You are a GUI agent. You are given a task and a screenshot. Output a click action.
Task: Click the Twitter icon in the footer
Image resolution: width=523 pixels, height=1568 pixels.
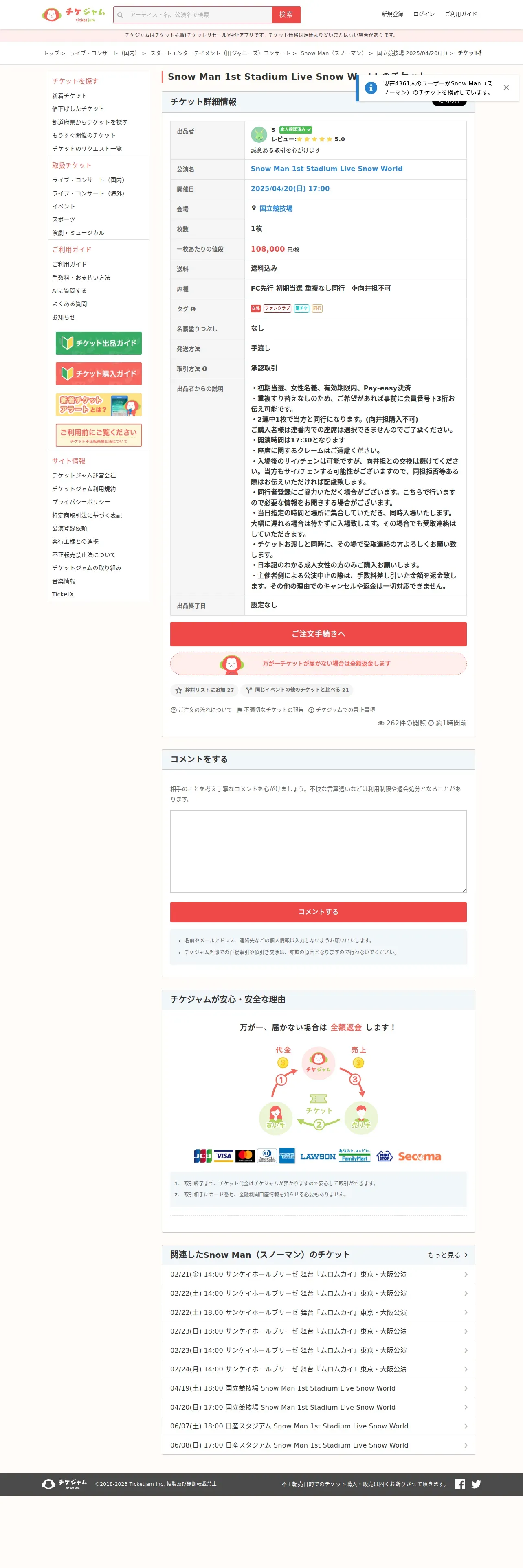(x=476, y=1484)
